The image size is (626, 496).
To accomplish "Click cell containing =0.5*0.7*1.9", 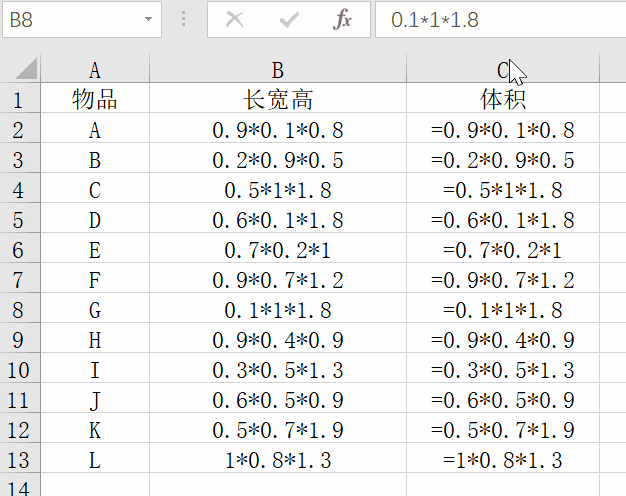I will [x=503, y=427].
